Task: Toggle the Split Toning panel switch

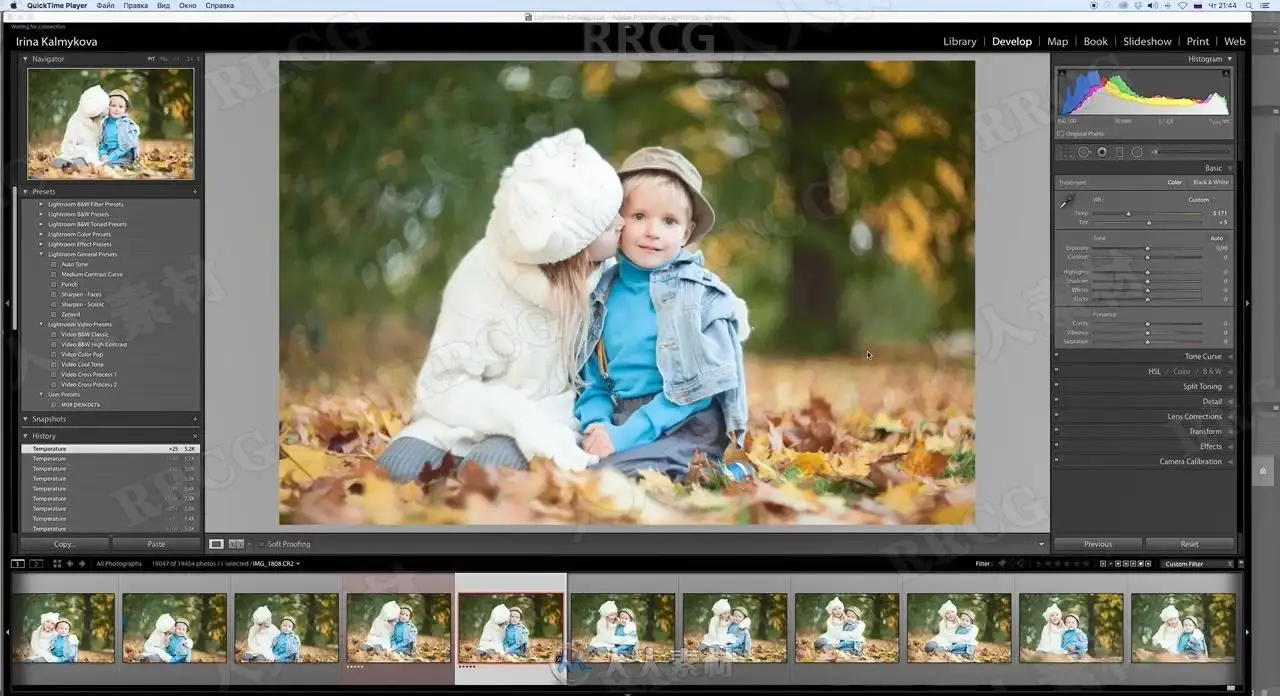Action: [x=1056, y=386]
